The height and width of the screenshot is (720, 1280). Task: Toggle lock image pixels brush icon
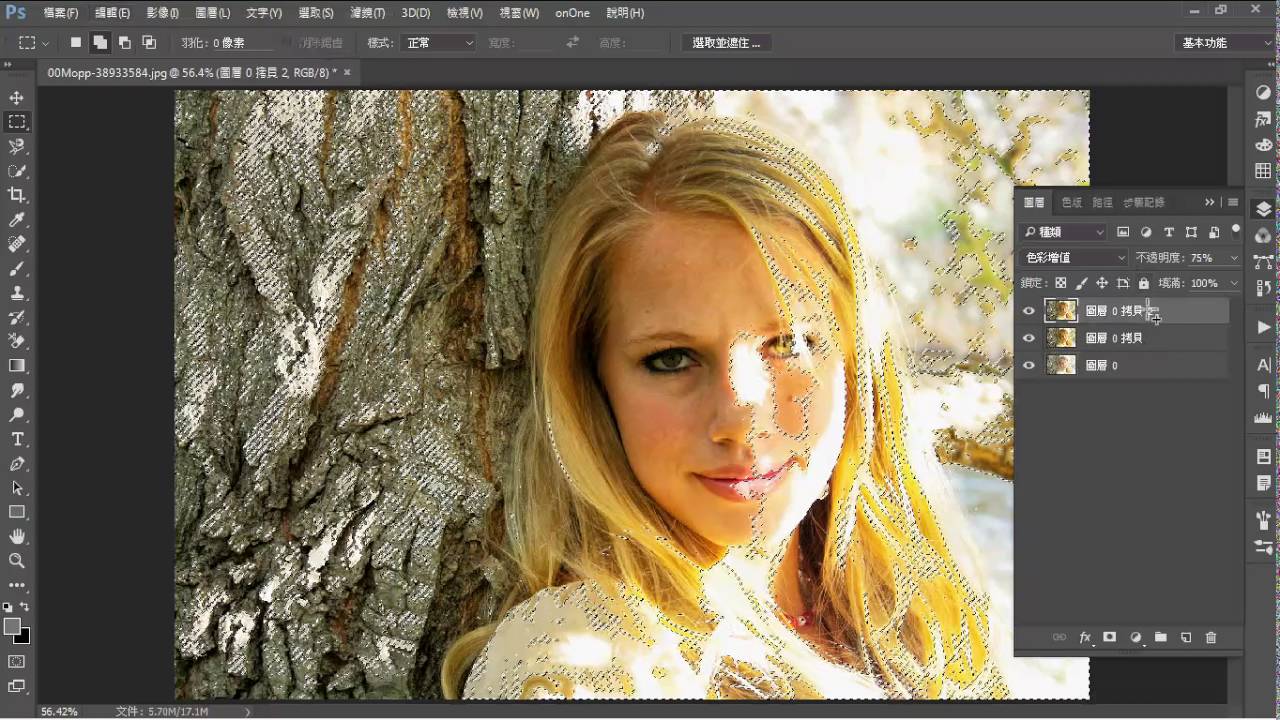tap(1081, 284)
